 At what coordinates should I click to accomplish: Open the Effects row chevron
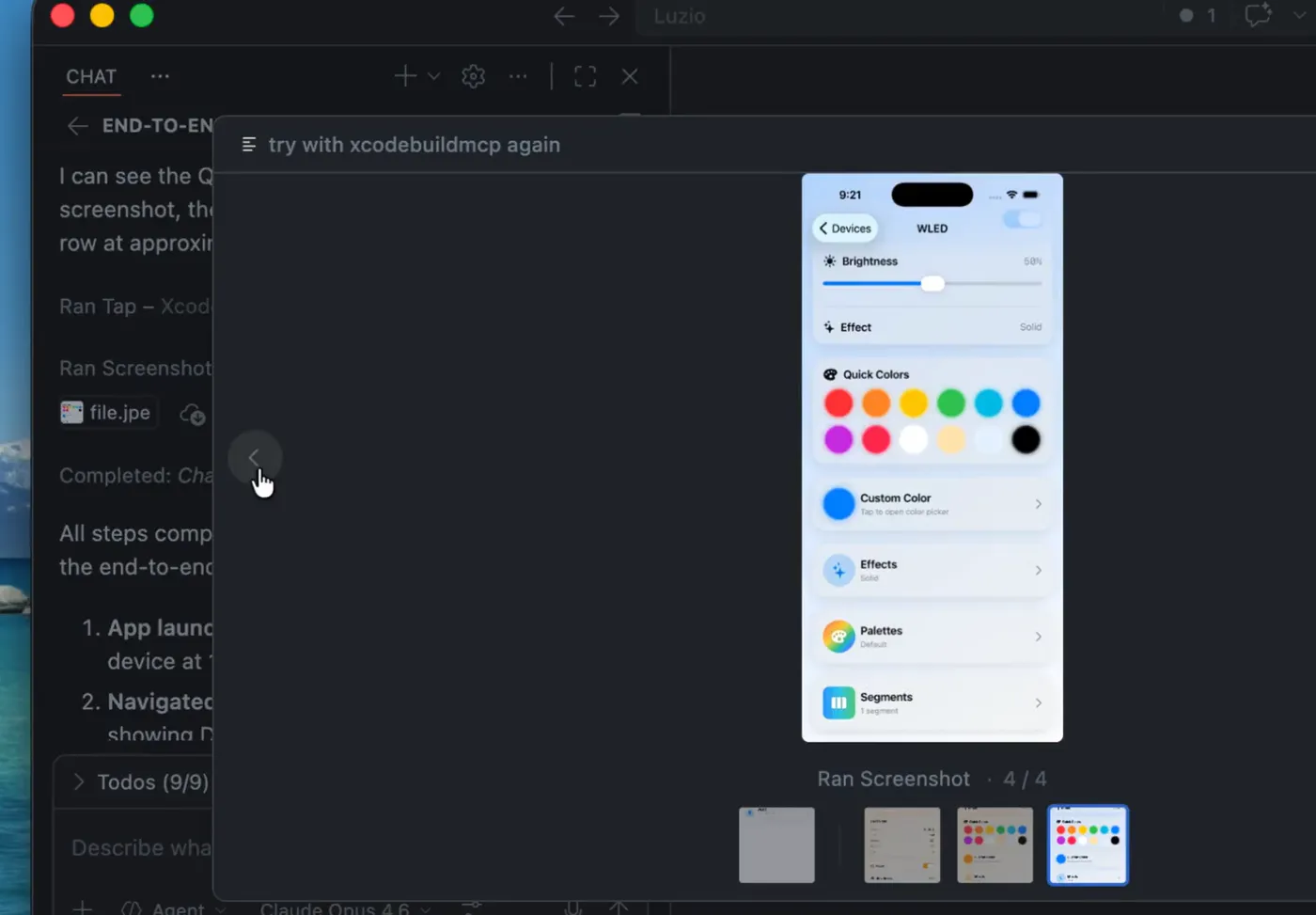(x=1039, y=571)
